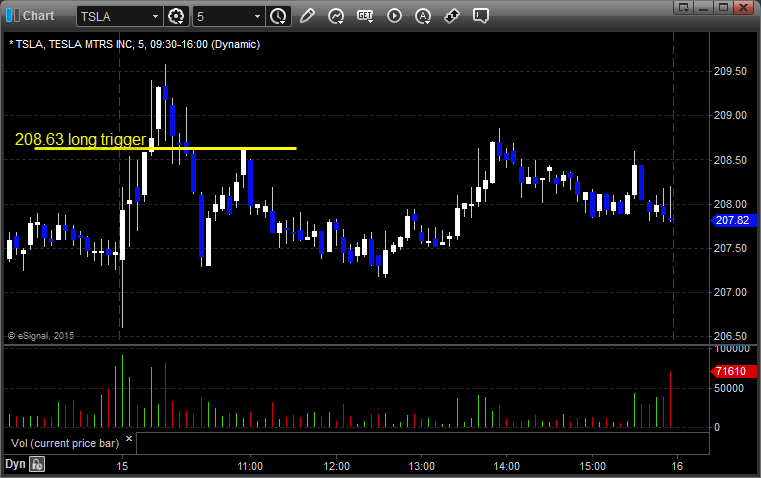This screenshot has width=761, height=478.
Task: Click the 71610 current volume marker
Action: click(x=731, y=371)
